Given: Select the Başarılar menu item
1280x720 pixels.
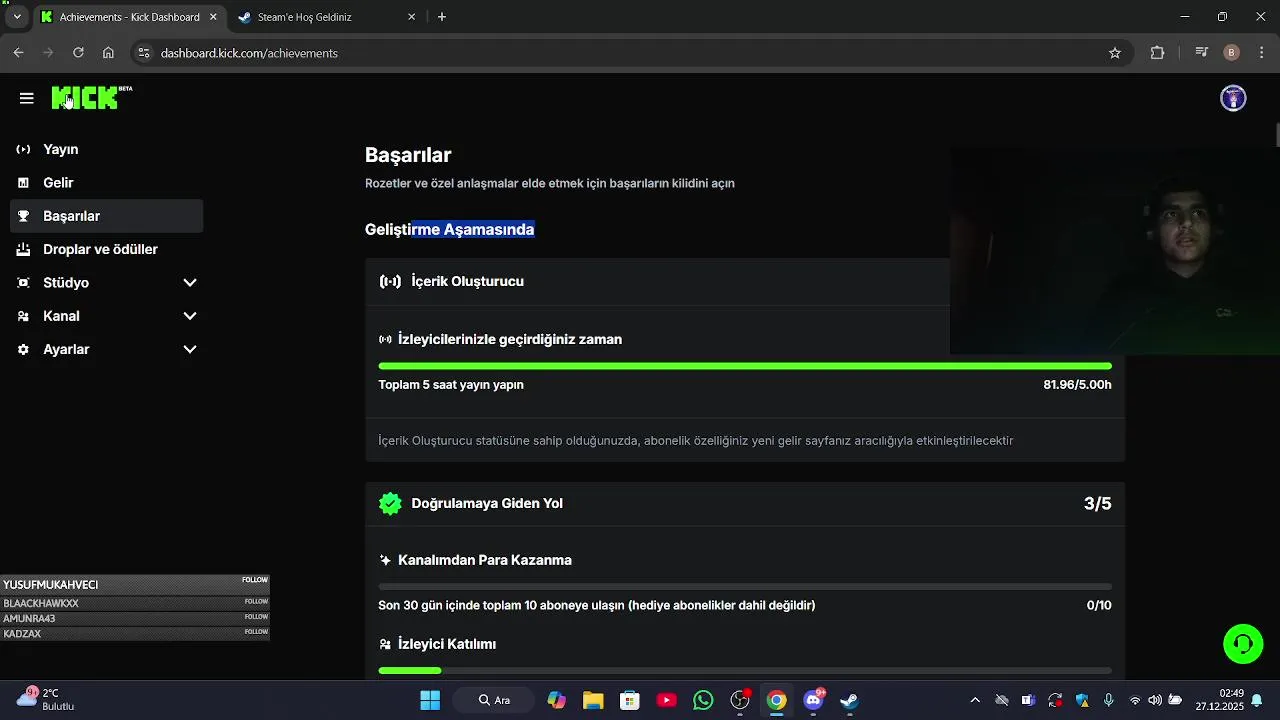Looking at the screenshot, I should click(x=106, y=216).
